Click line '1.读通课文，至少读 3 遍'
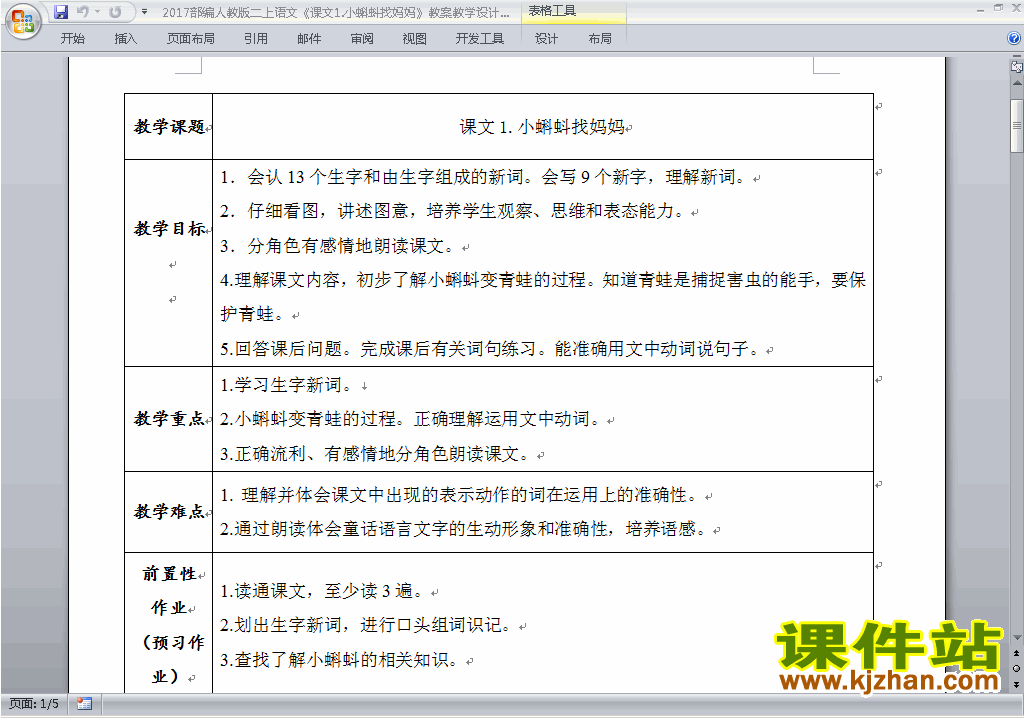This screenshot has width=1024, height=718. pos(324,591)
